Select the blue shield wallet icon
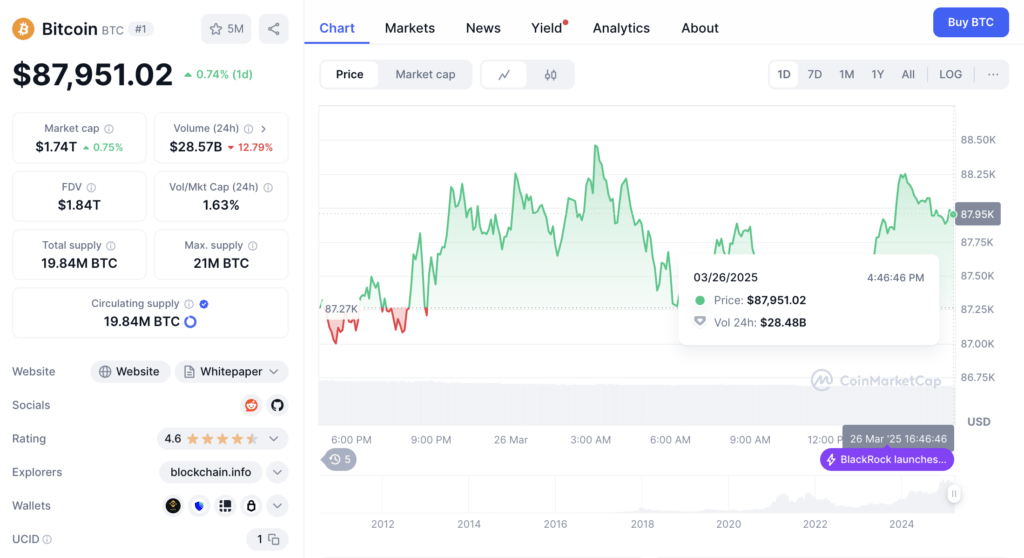This screenshot has height=558, width=1024. [199, 506]
